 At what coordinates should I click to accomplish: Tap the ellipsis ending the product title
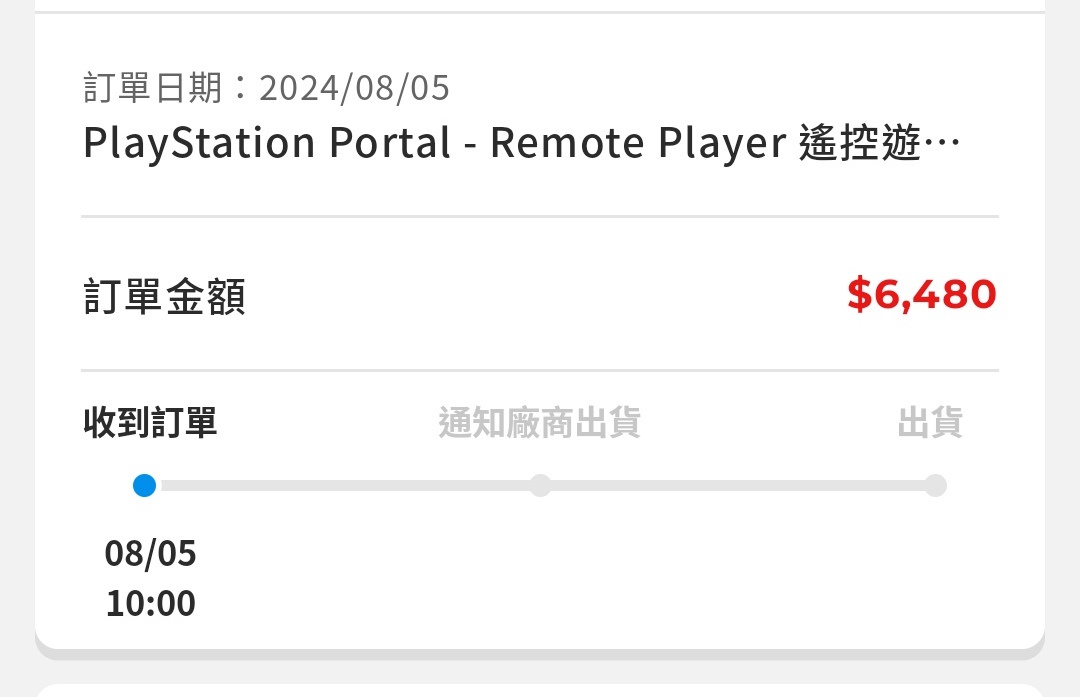click(x=943, y=146)
